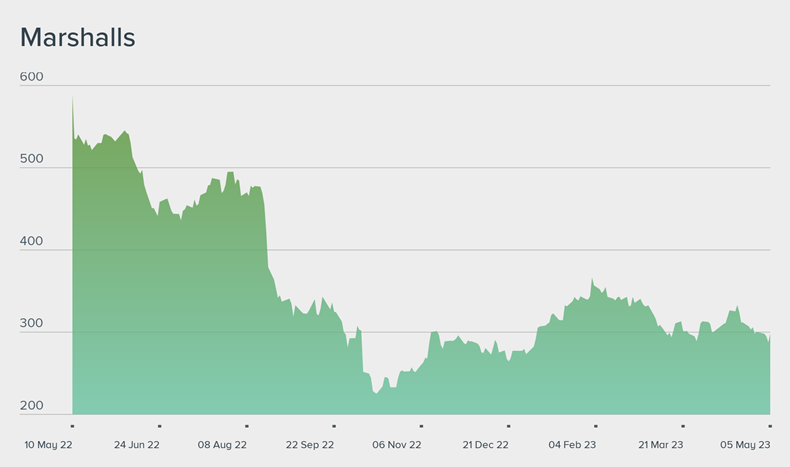Viewport: 790px width, 467px height.
Task: Click the lowest trough of the price chart
Action: (x=376, y=393)
